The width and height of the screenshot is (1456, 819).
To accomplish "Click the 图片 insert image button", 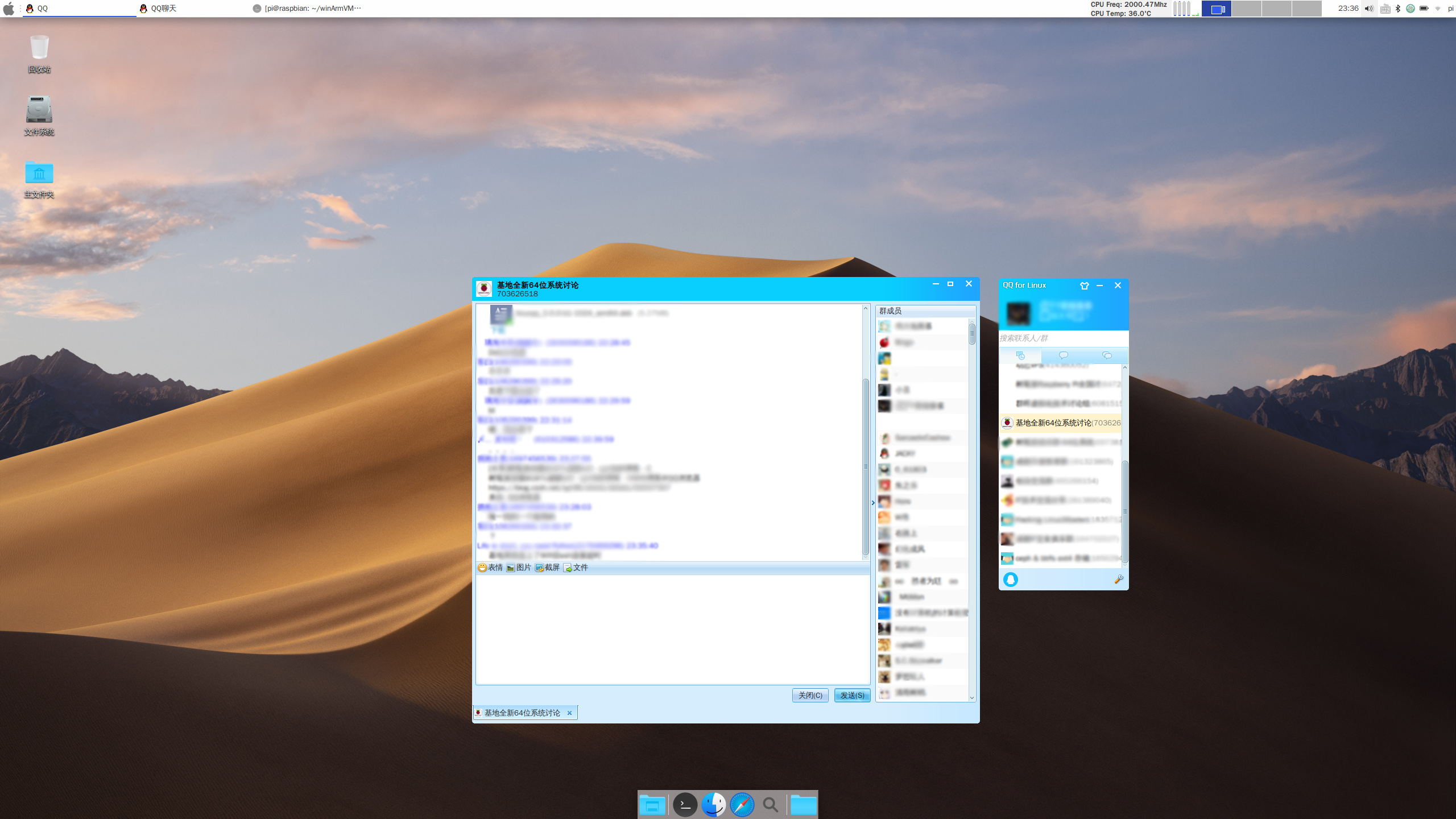I will pos(519,568).
